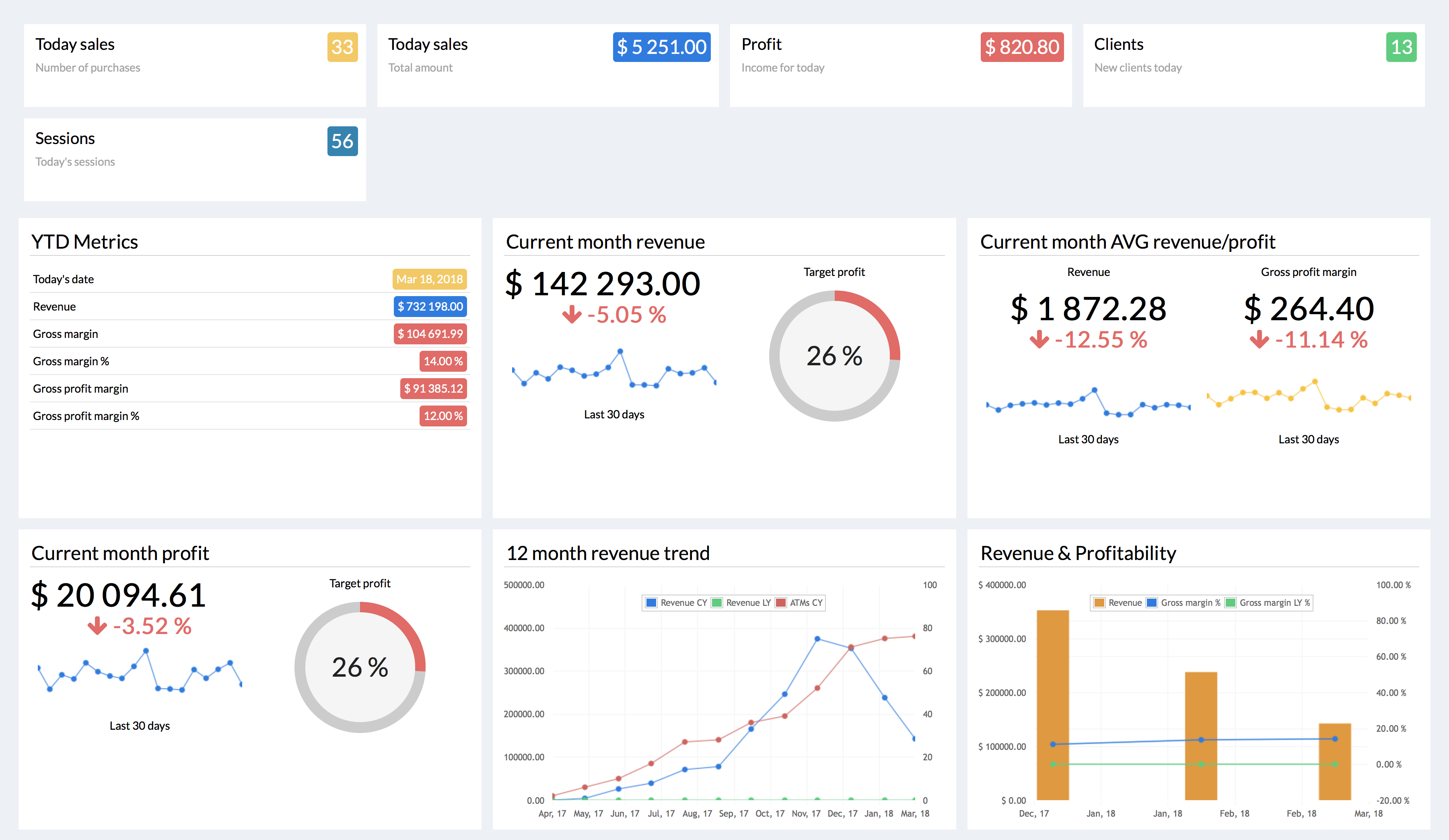Click the $ 91 385.12 badge
Viewport: 1449px width, 840px height.
click(433, 389)
